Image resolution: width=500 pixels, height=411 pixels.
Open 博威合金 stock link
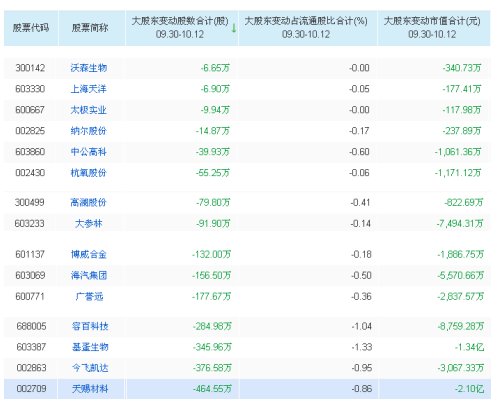click(x=89, y=255)
